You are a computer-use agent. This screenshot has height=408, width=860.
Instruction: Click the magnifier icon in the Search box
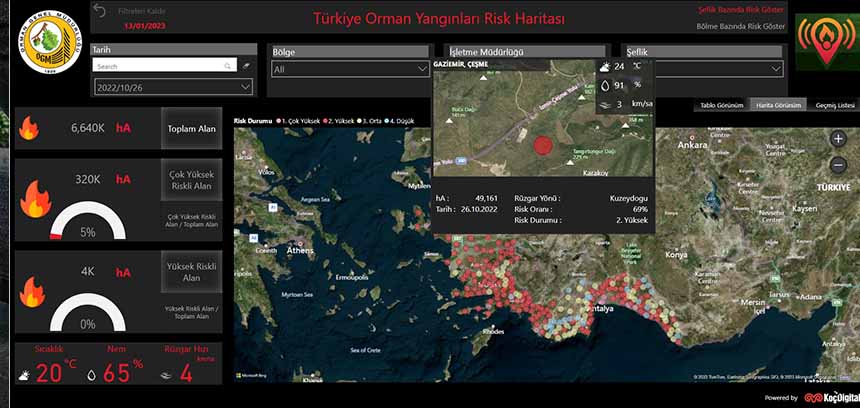[x=227, y=66]
